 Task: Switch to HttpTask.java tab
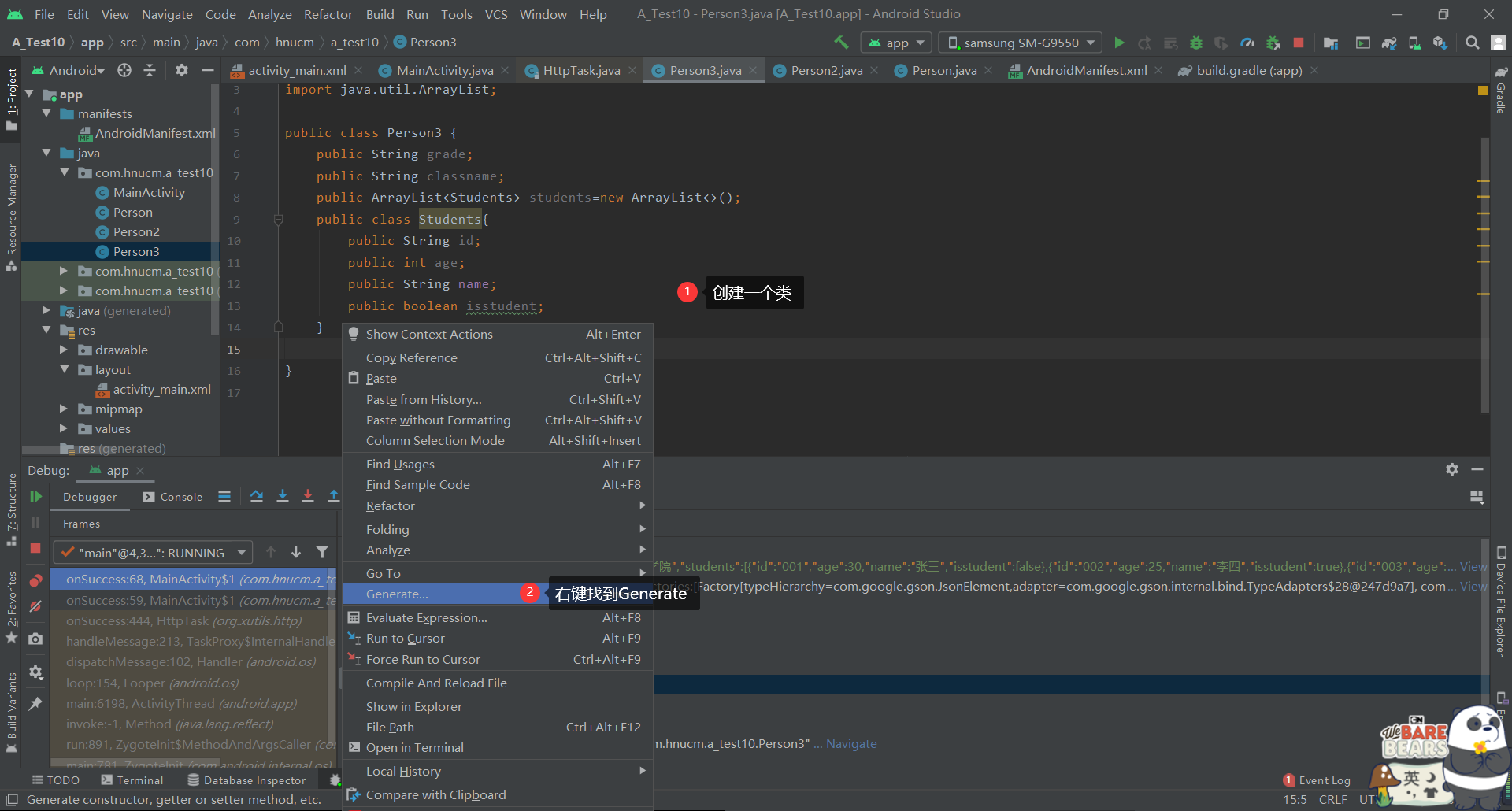tap(581, 70)
